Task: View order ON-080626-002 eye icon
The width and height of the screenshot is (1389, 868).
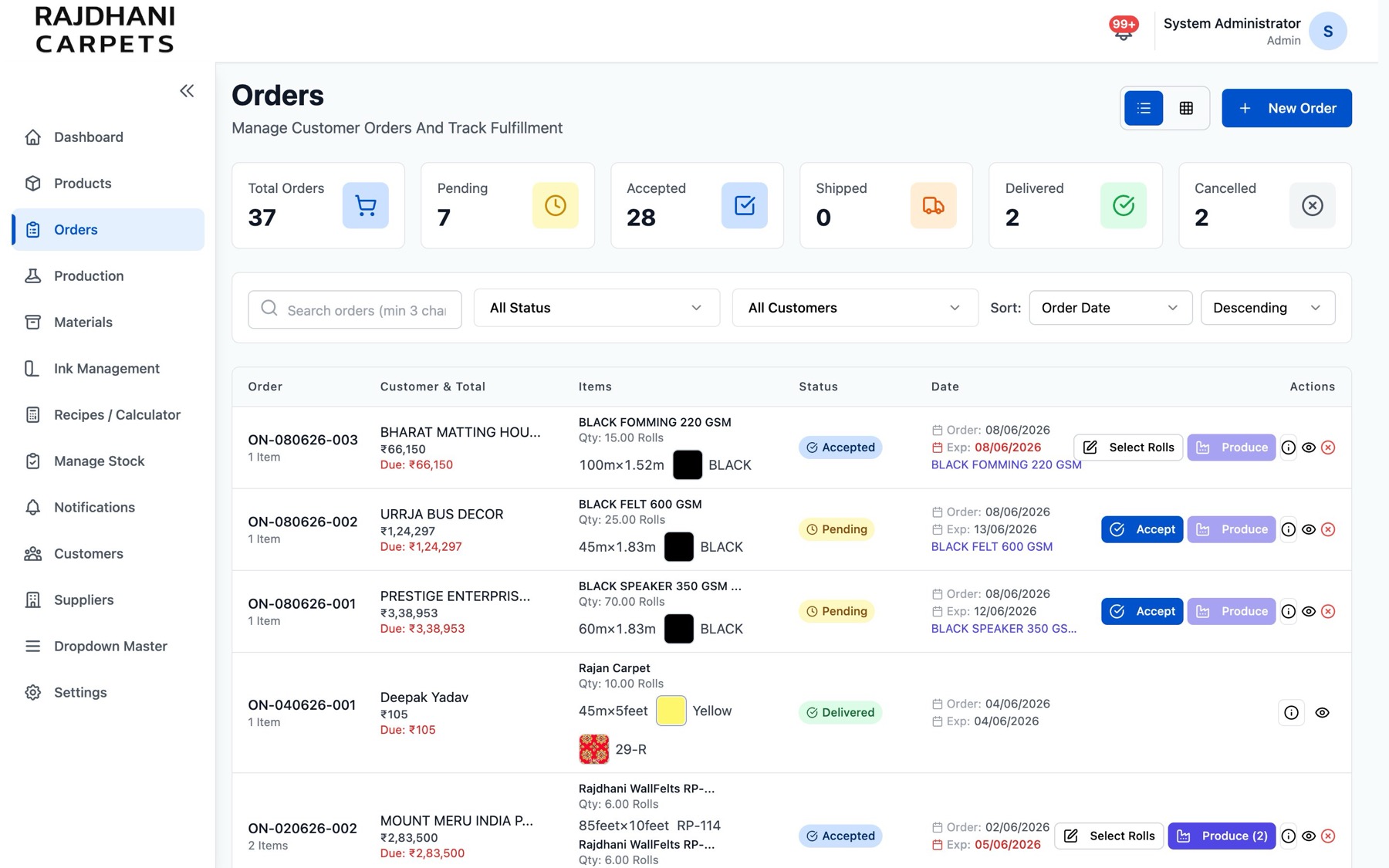Action: [1309, 529]
